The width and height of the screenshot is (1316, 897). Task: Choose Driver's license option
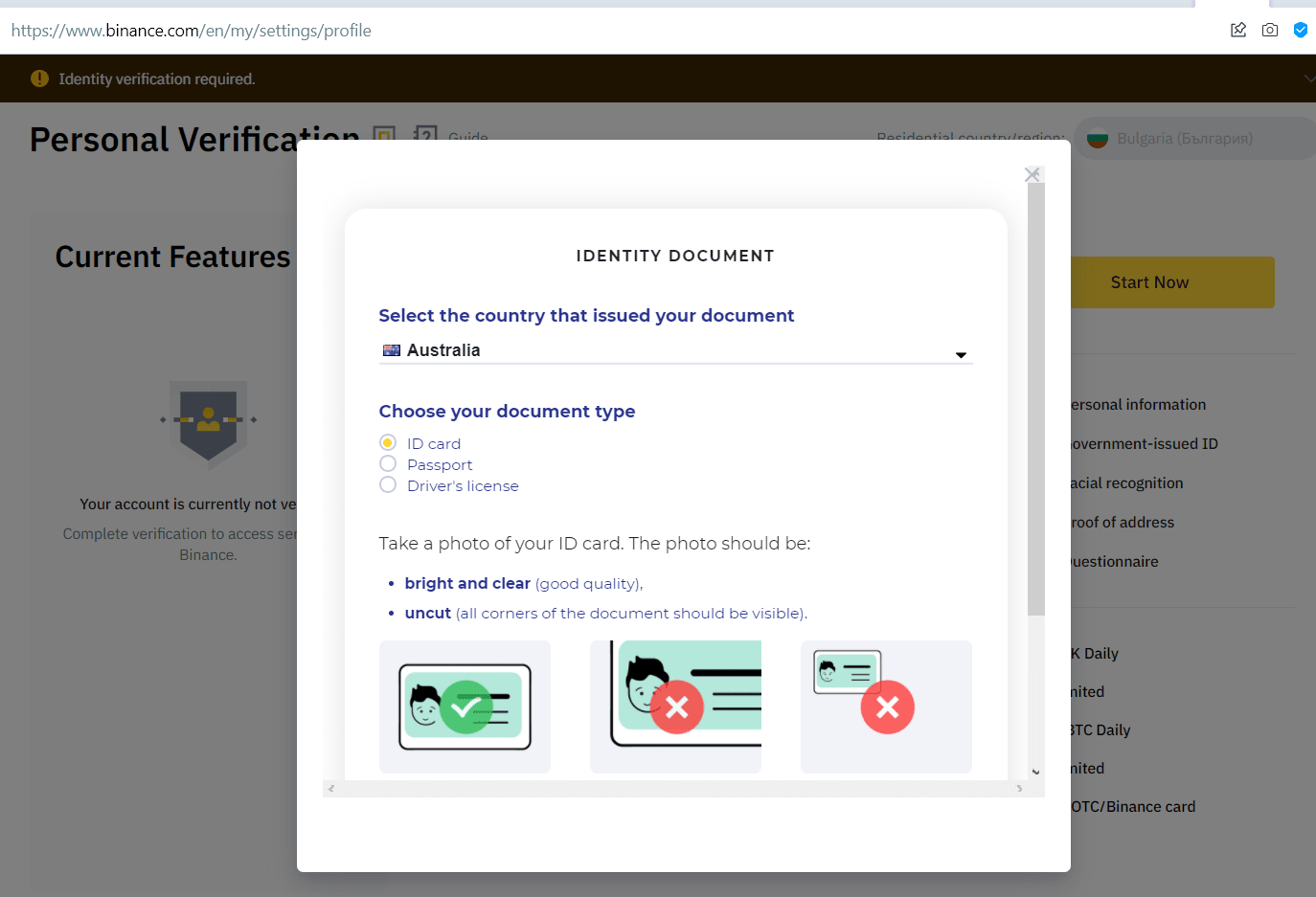click(388, 485)
